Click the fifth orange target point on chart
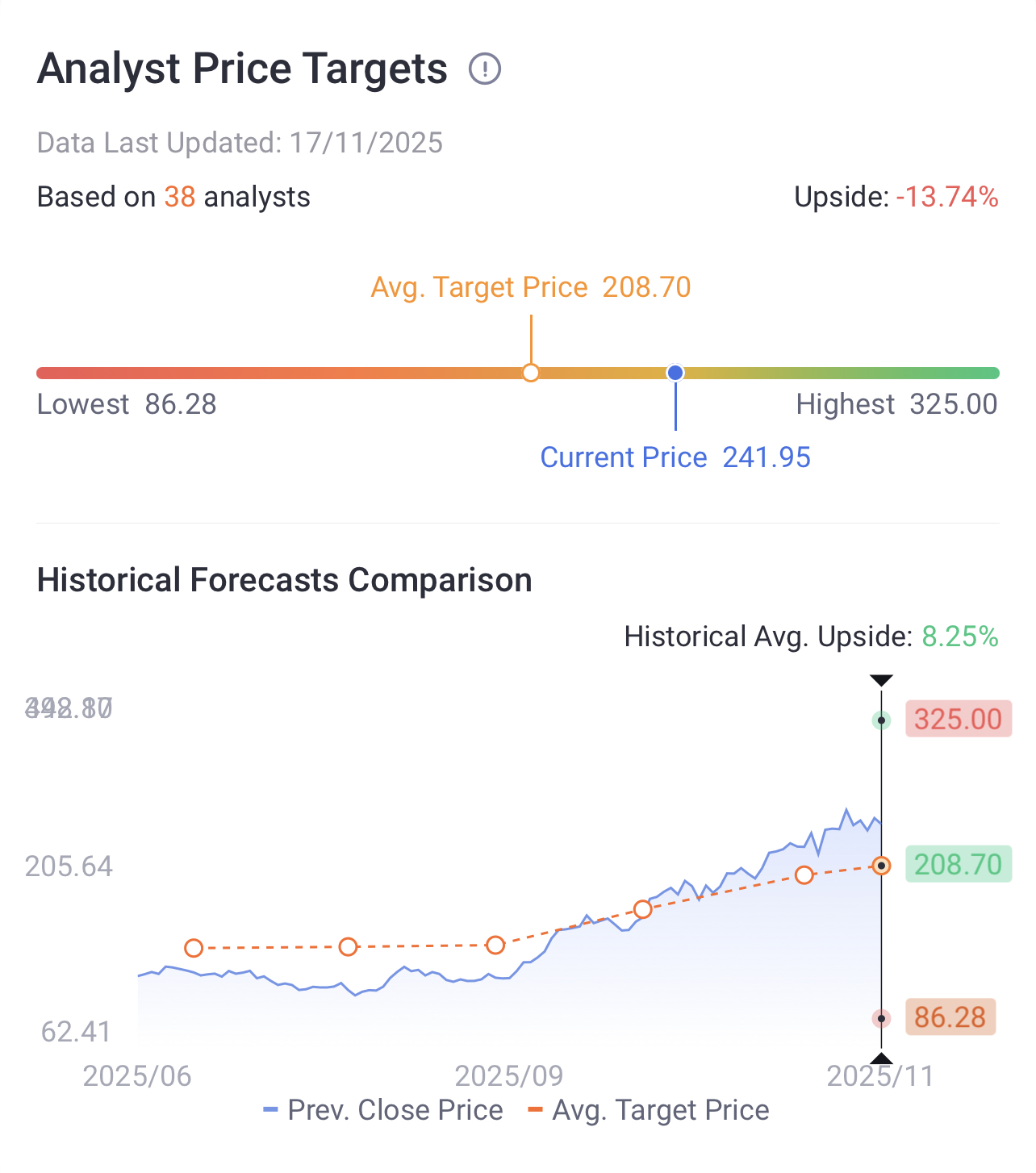This screenshot has height=1173, width=1036. (x=804, y=875)
